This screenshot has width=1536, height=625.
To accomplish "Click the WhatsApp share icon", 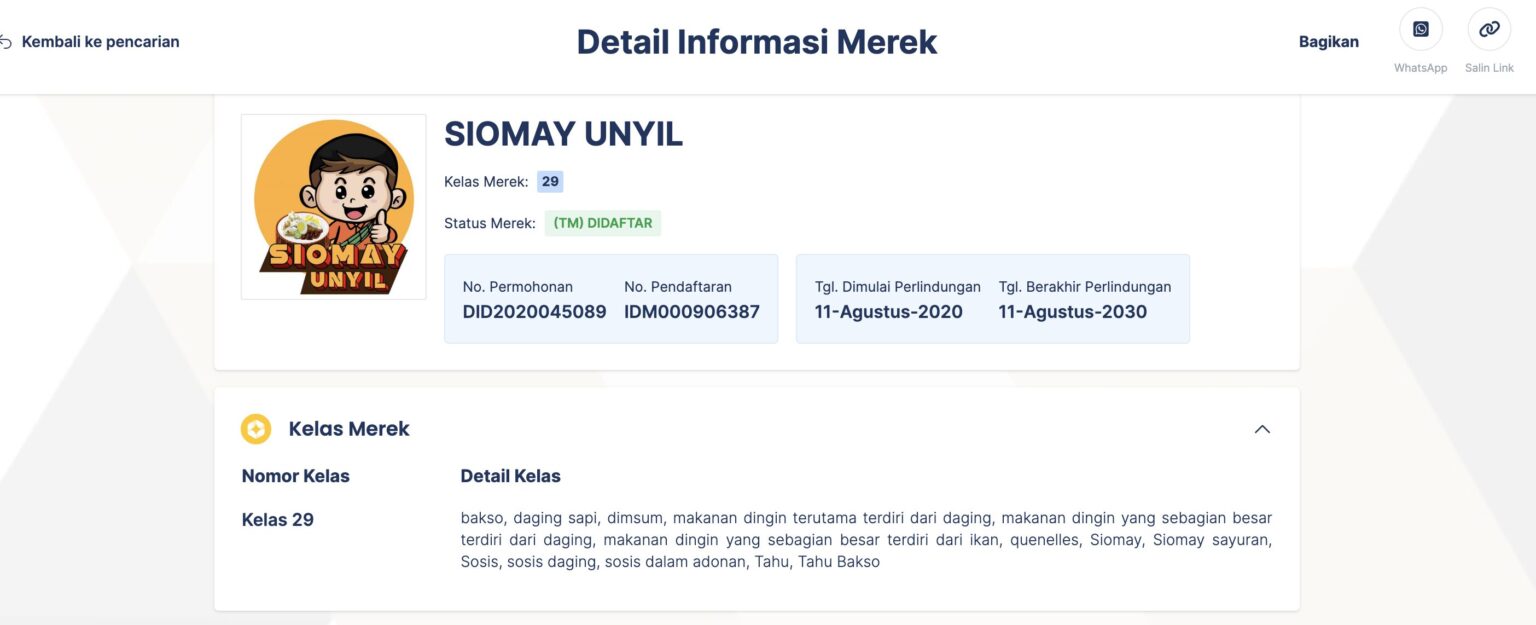I will [x=1420, y=28].
